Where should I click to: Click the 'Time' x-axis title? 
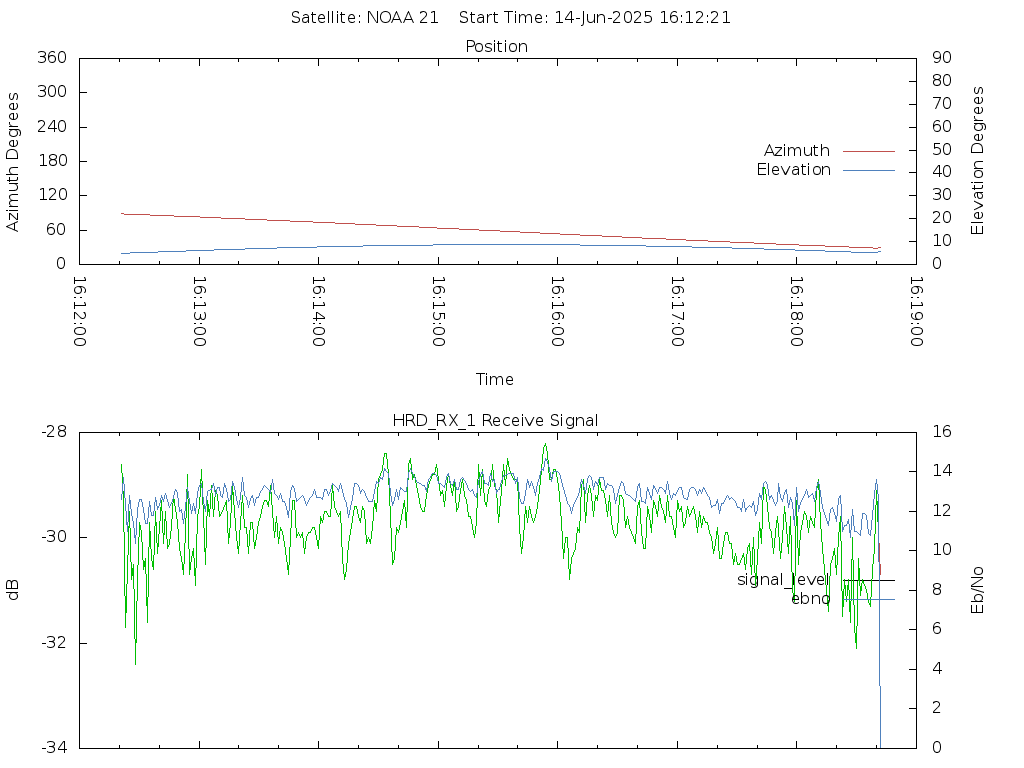click(494, 379)
